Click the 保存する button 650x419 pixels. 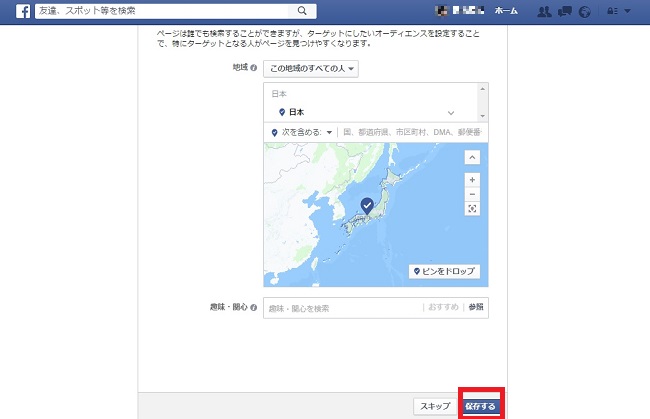point(480,407)
